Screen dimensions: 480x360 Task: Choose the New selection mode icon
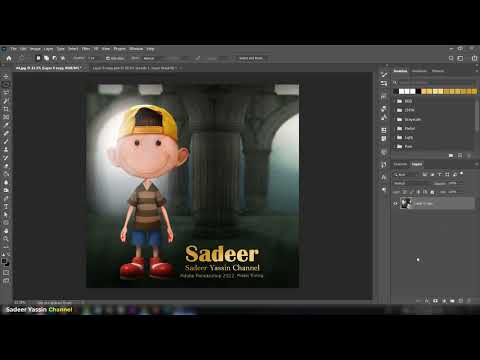(x=38, y=58)
